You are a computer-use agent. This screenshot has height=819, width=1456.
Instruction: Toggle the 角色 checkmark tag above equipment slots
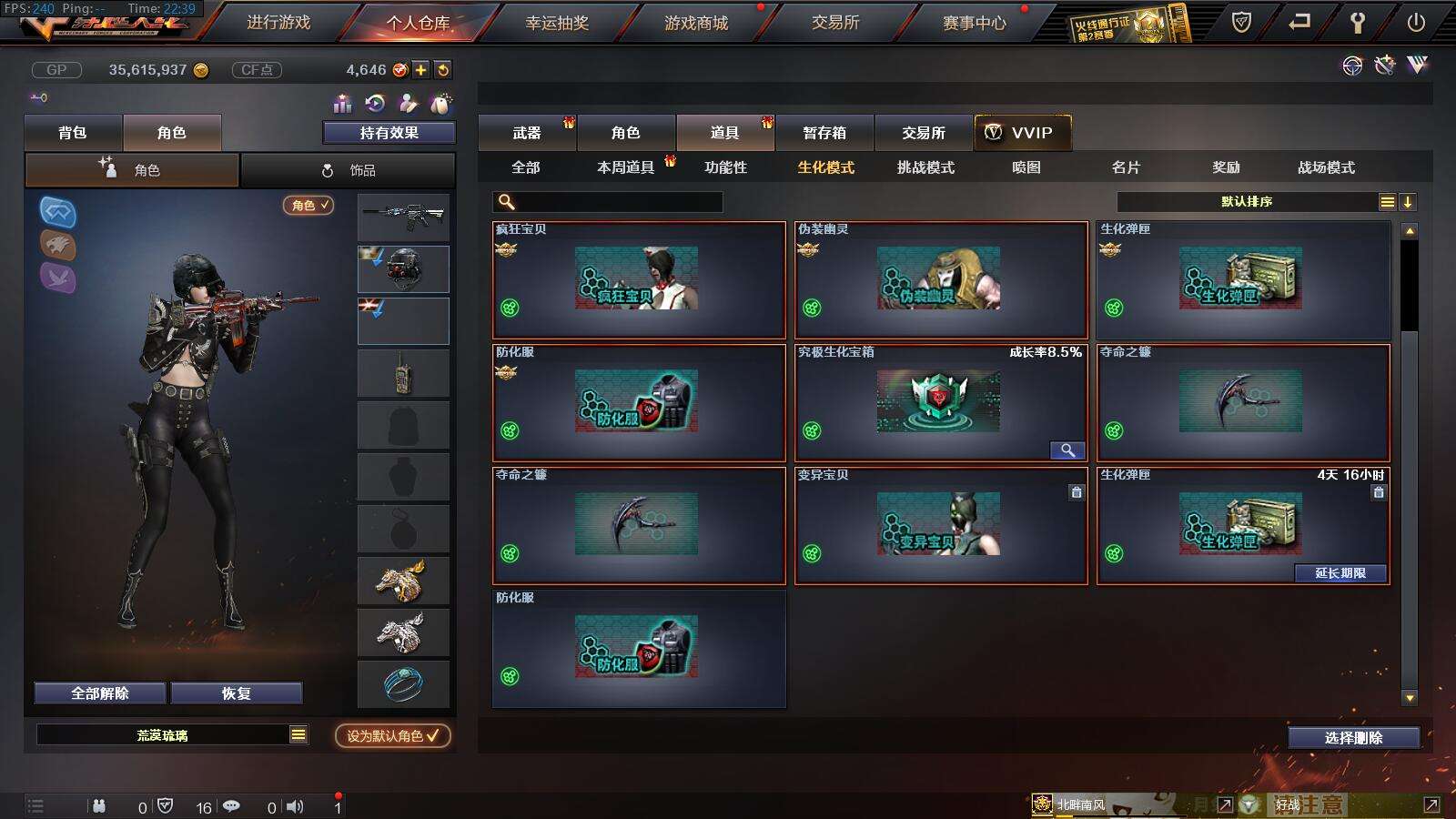[x=309, y=206]
